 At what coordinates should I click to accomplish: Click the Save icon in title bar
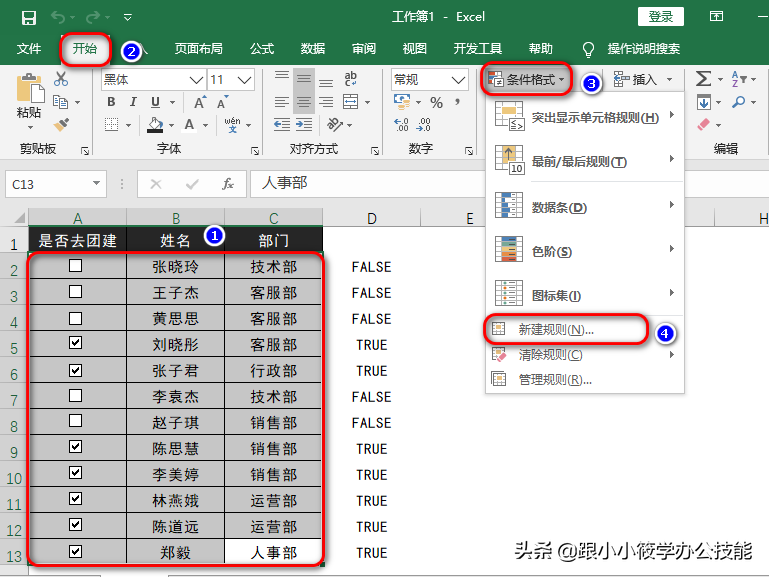point(29,18)
